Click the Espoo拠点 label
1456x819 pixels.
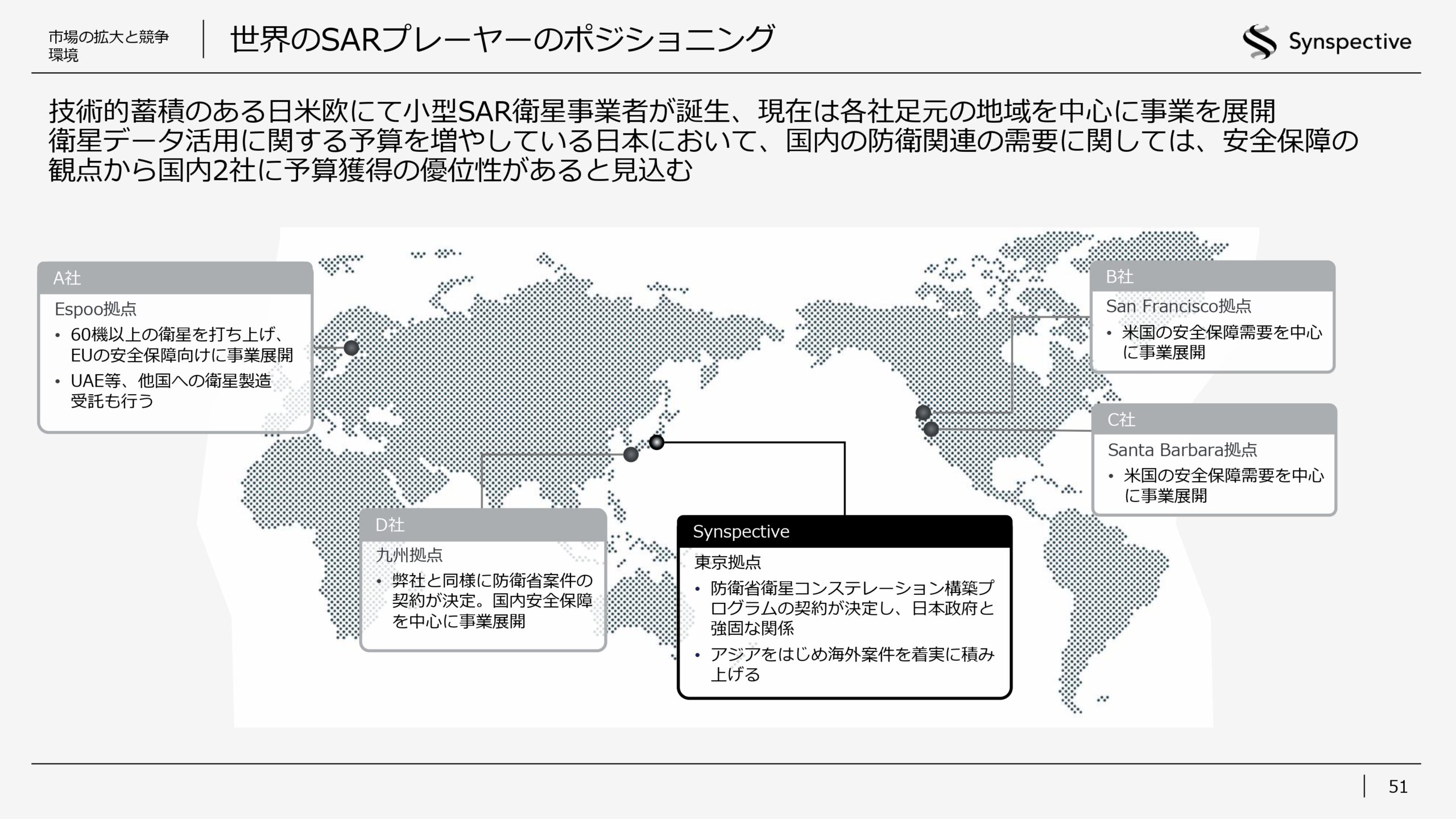point(96,309)
